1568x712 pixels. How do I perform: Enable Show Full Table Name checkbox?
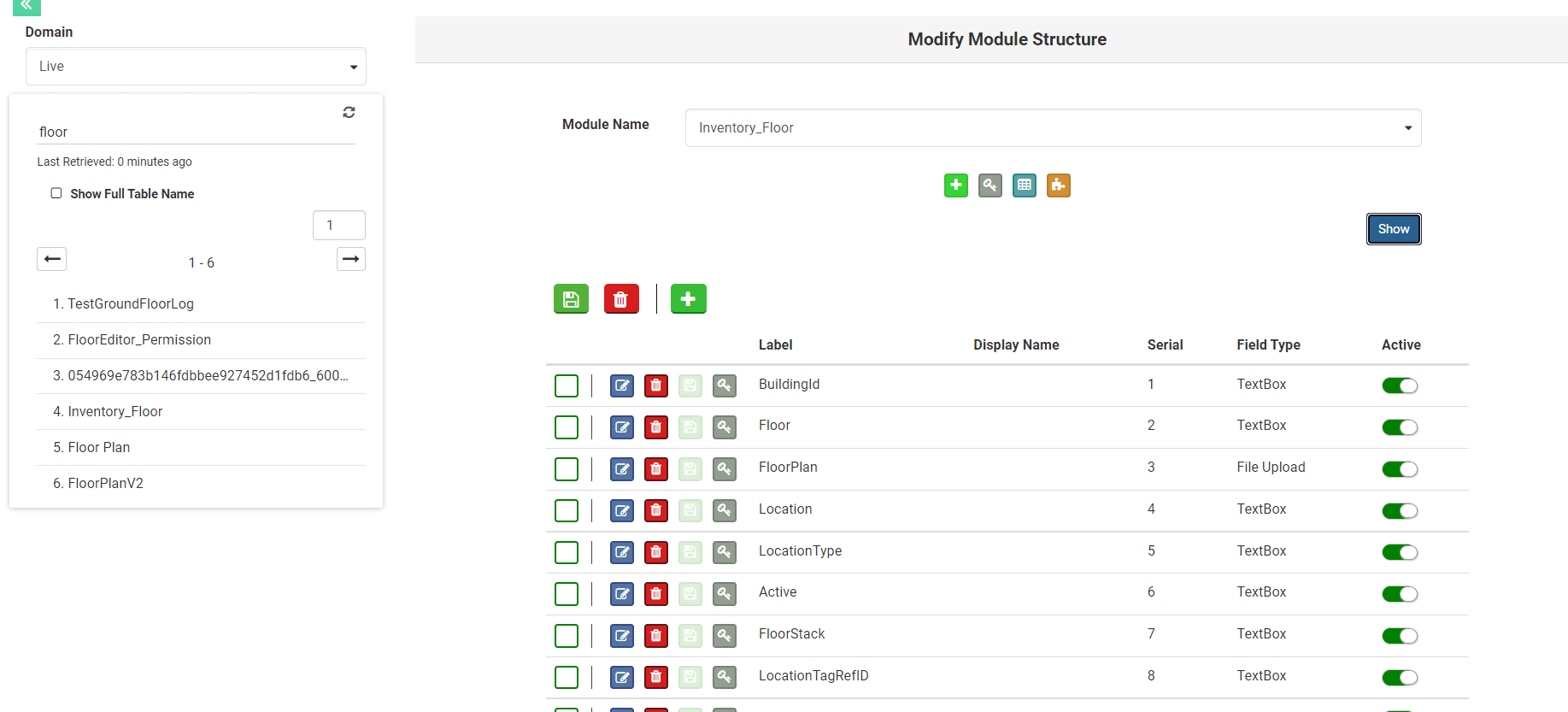point(56,193)
